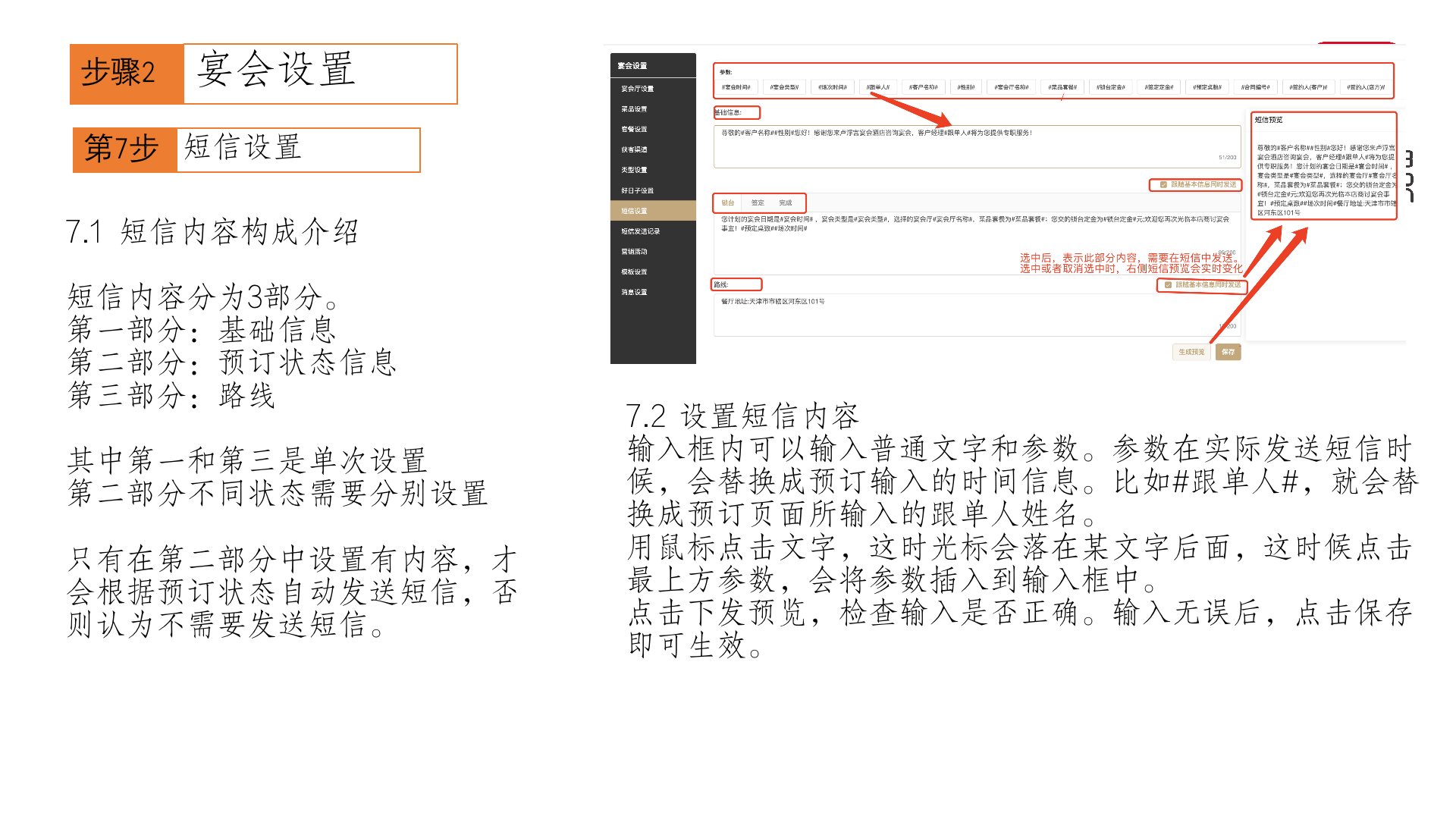Switch to the 完成 status tab
The image size is (1456, 819).
[785, 203]
